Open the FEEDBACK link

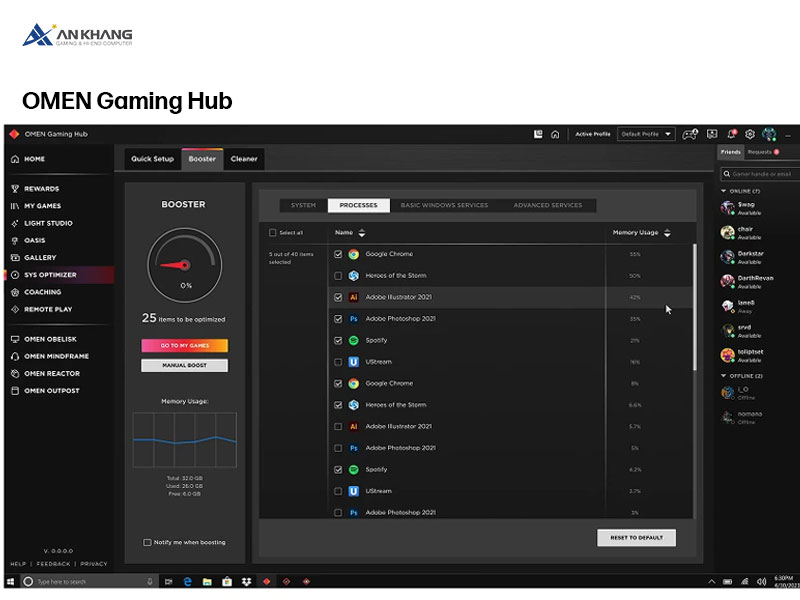point(54,564)
